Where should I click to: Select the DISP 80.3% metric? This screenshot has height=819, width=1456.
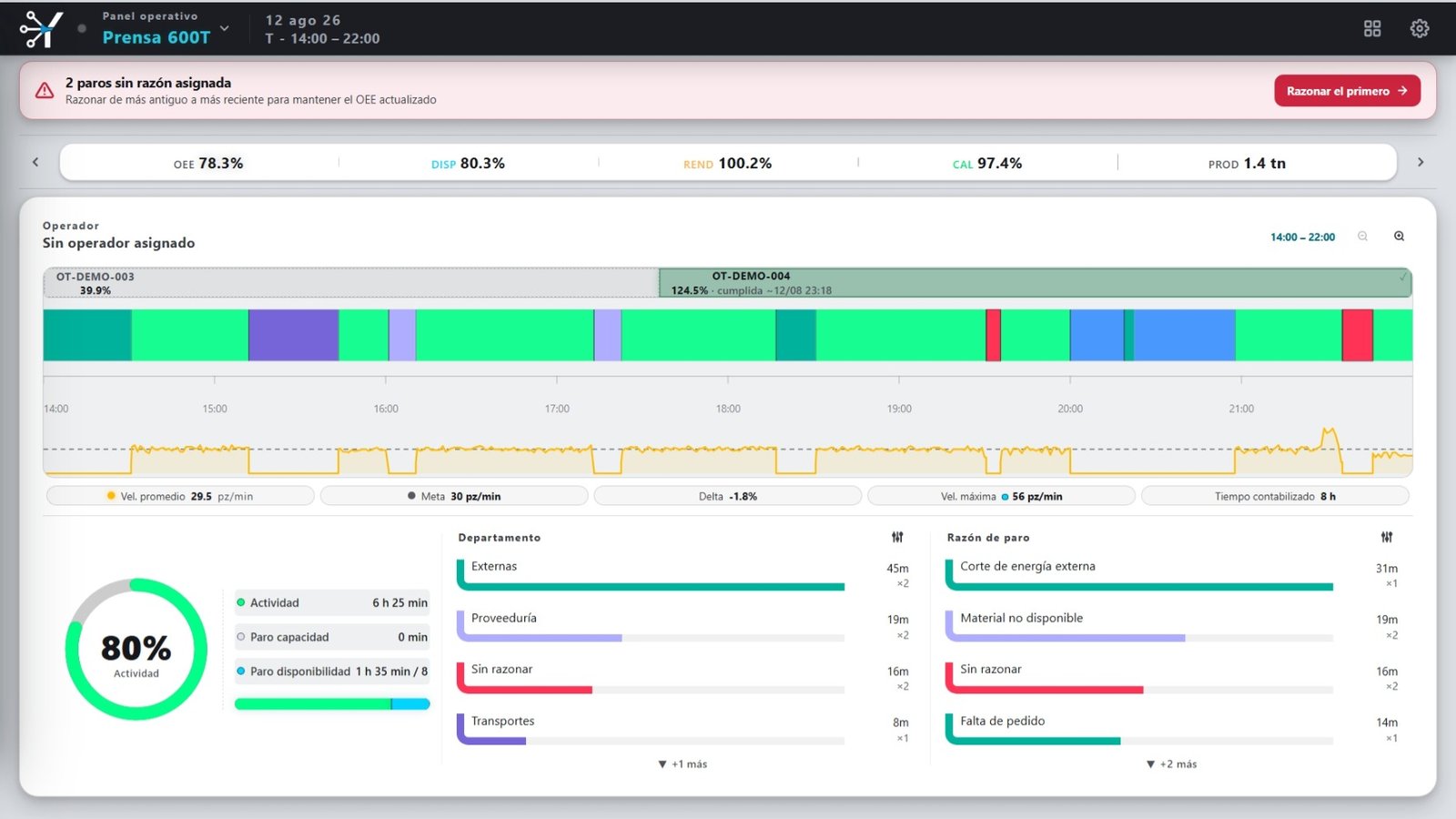click(x=468, y=164)
